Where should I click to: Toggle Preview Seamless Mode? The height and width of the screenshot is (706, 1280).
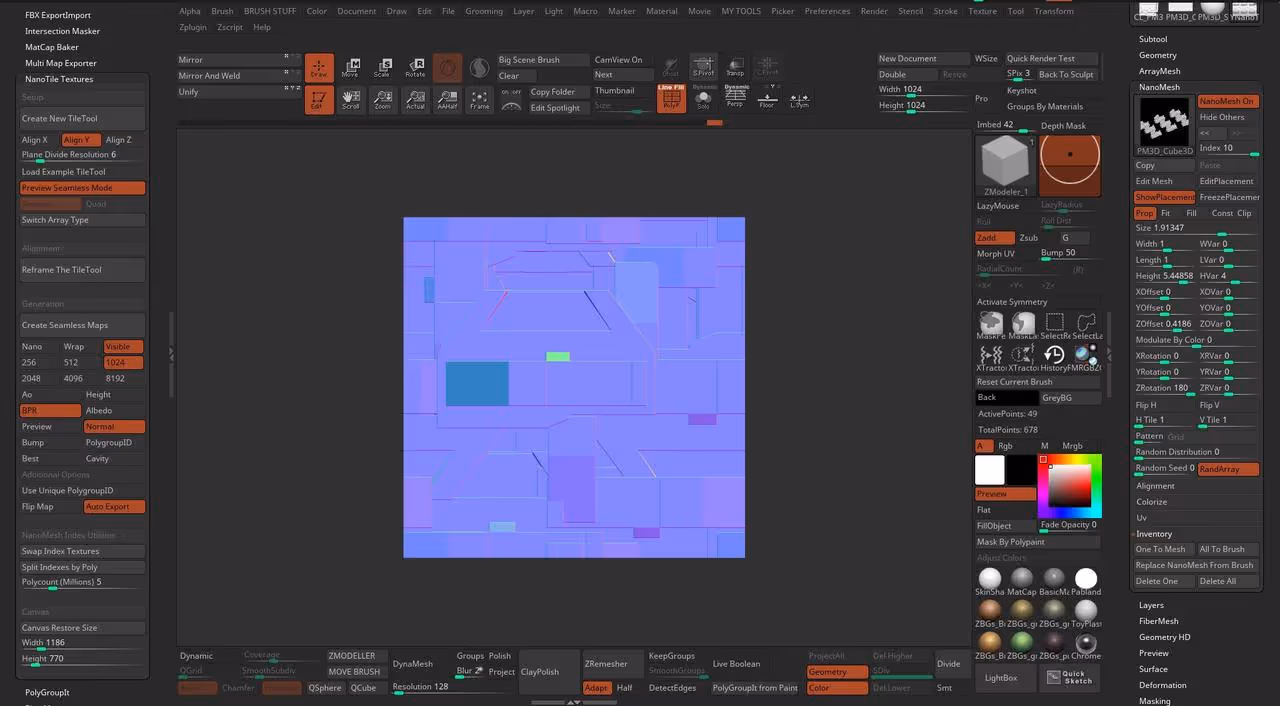pos(83,188)
